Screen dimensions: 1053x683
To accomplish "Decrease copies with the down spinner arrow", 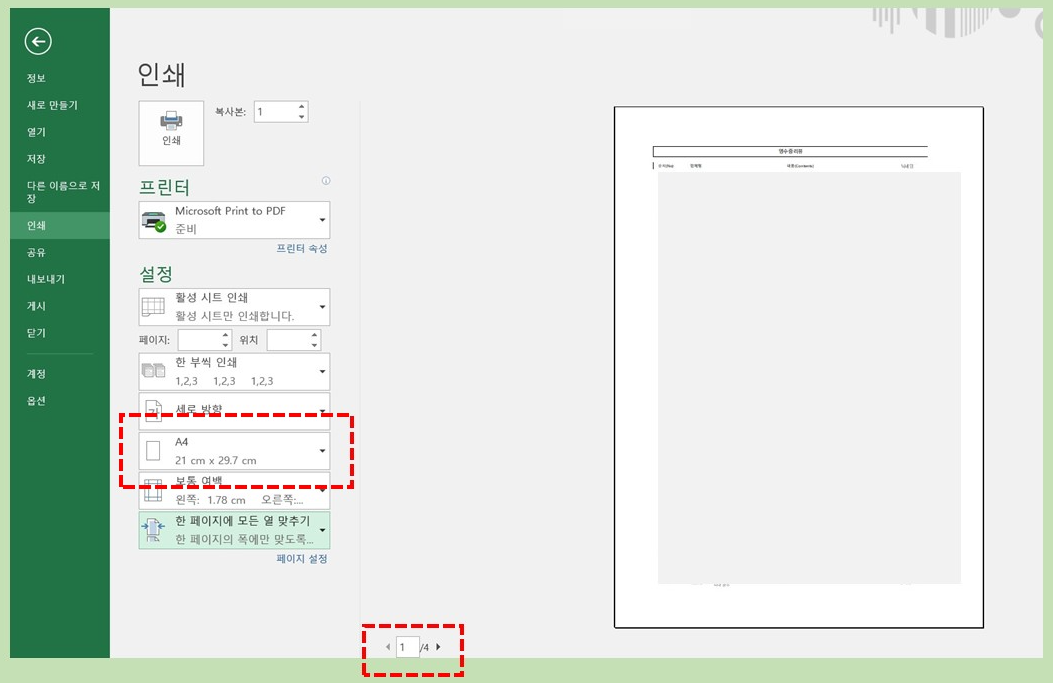I will coord(302,117).
